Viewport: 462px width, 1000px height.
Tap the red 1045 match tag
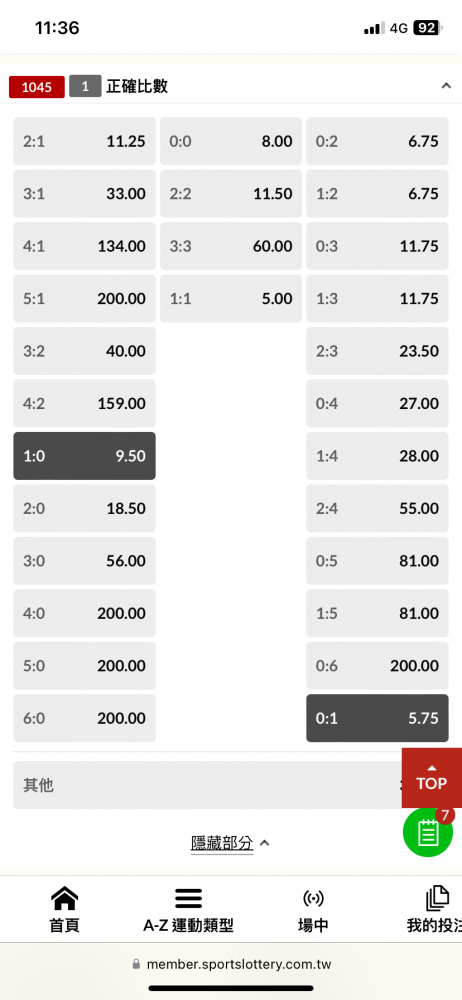pos(37,87)
